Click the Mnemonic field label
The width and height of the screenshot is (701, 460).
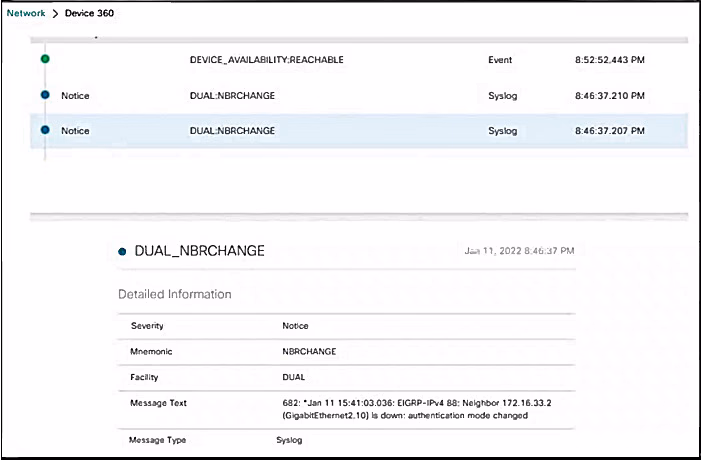[151, 351]
